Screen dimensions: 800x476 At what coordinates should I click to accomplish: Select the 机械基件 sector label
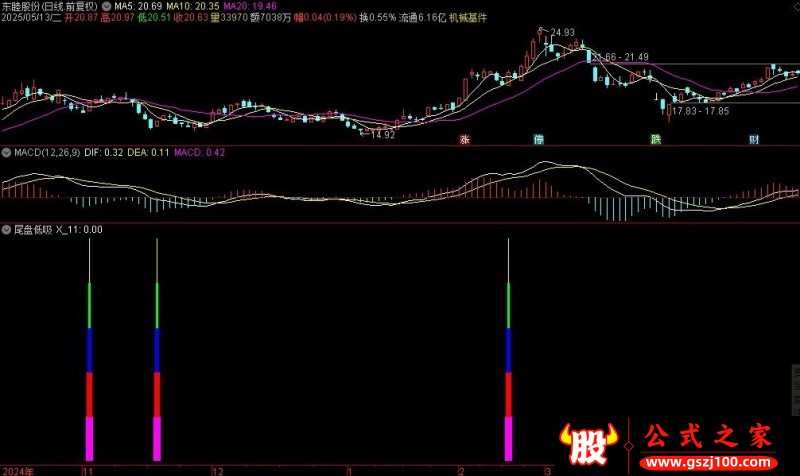pyautogui.click(x=468, y=18)
